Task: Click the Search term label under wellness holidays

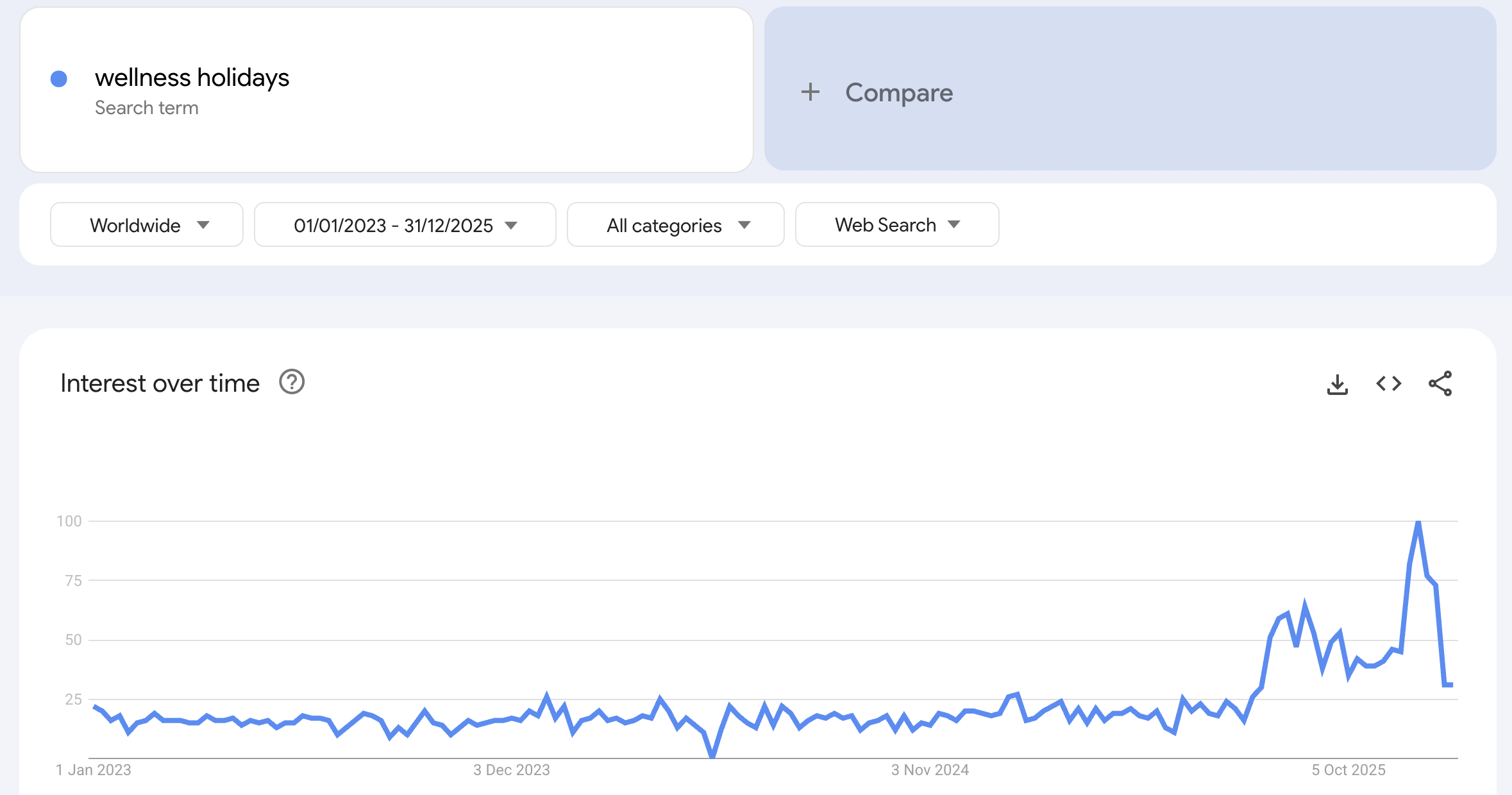Action: [147, 107]
